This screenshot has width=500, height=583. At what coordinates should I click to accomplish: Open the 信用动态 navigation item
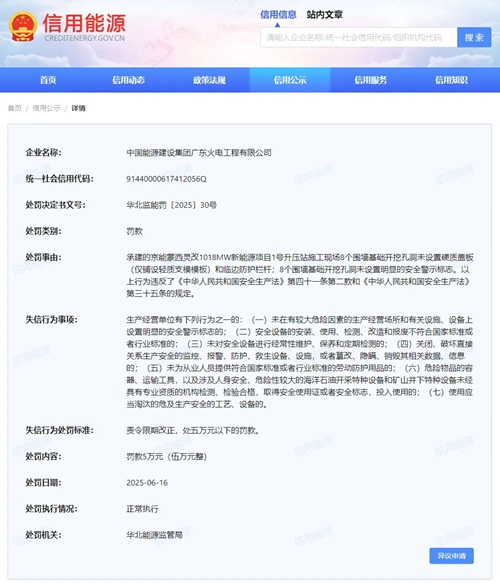(129, 80)
